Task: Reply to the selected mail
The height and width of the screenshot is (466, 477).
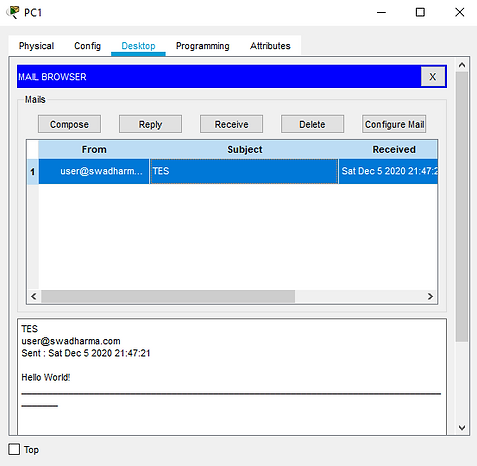Action: click(x=150, y=124)
